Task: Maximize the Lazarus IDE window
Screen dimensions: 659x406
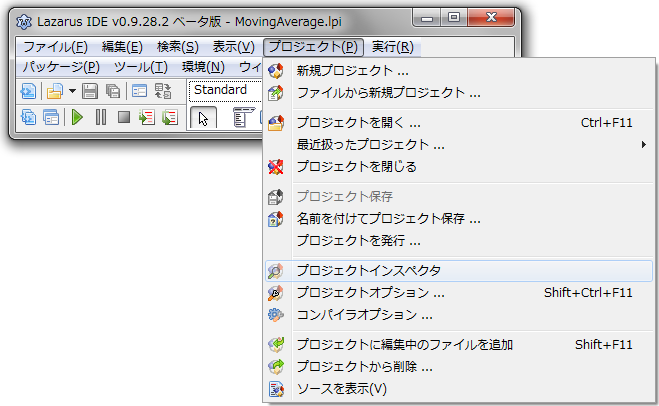Action: coord(454,18)
